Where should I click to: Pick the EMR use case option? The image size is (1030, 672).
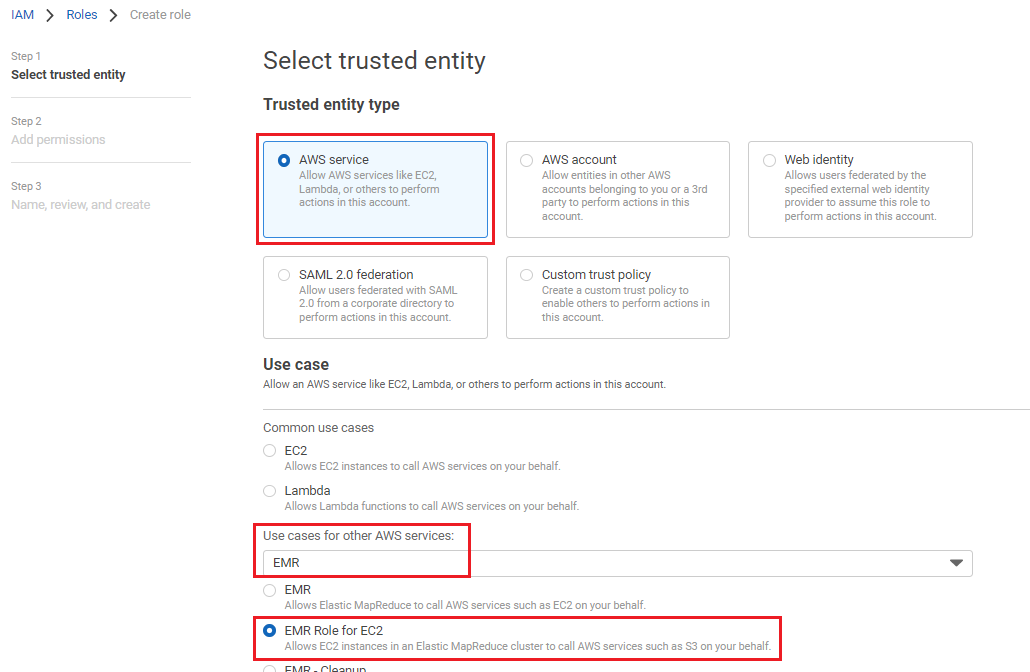[269, 590]
